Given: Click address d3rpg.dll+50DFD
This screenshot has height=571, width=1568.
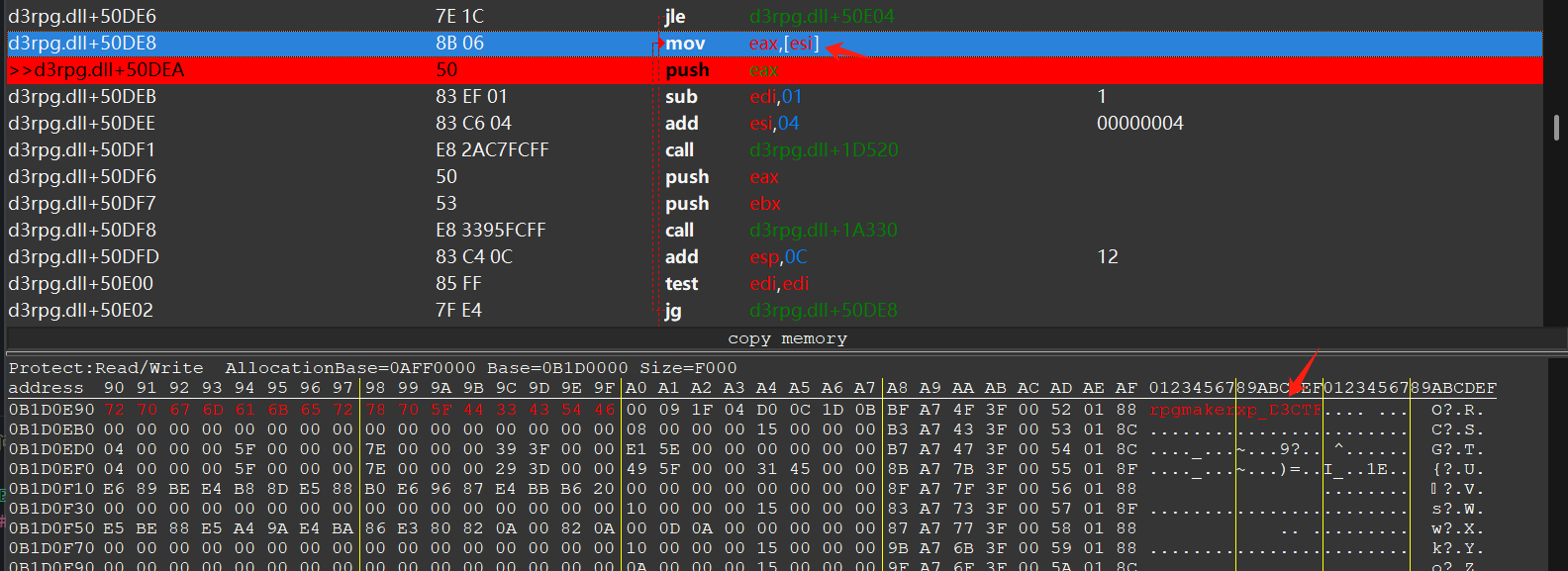Looking at the screenshot, I should (83, 257).
